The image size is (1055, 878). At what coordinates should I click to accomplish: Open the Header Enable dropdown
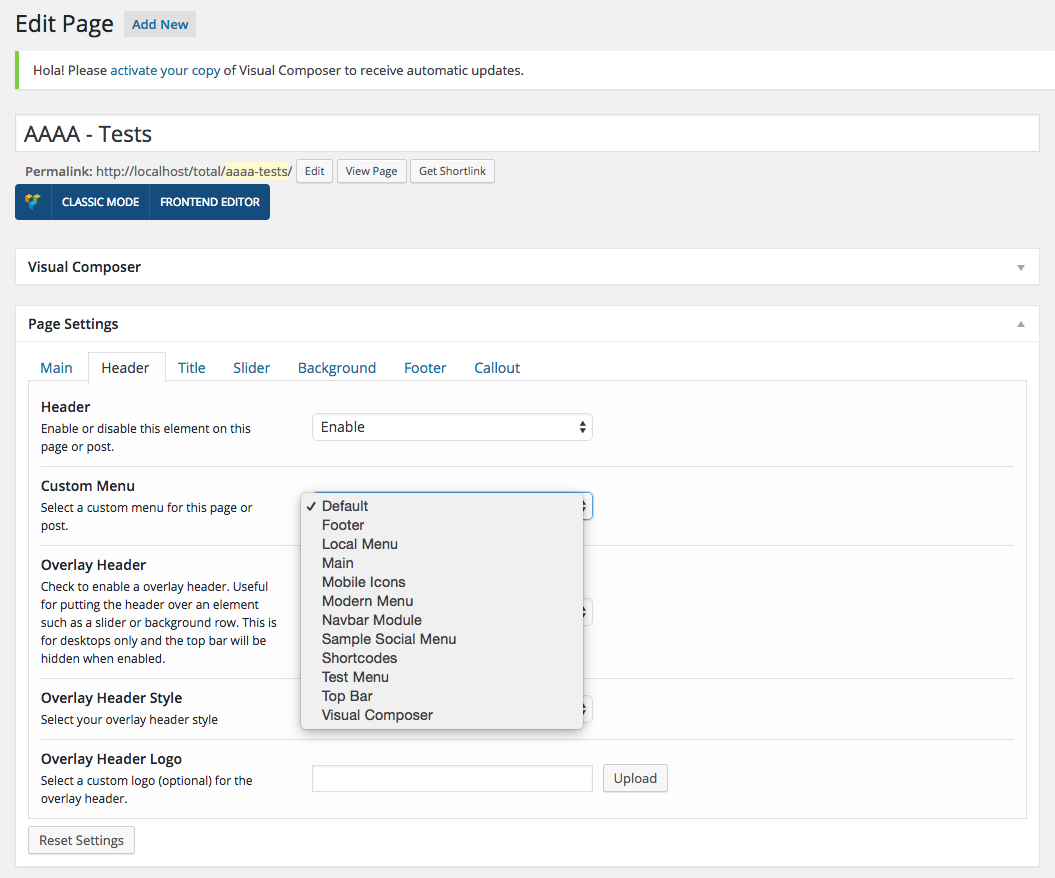point(452,427)
